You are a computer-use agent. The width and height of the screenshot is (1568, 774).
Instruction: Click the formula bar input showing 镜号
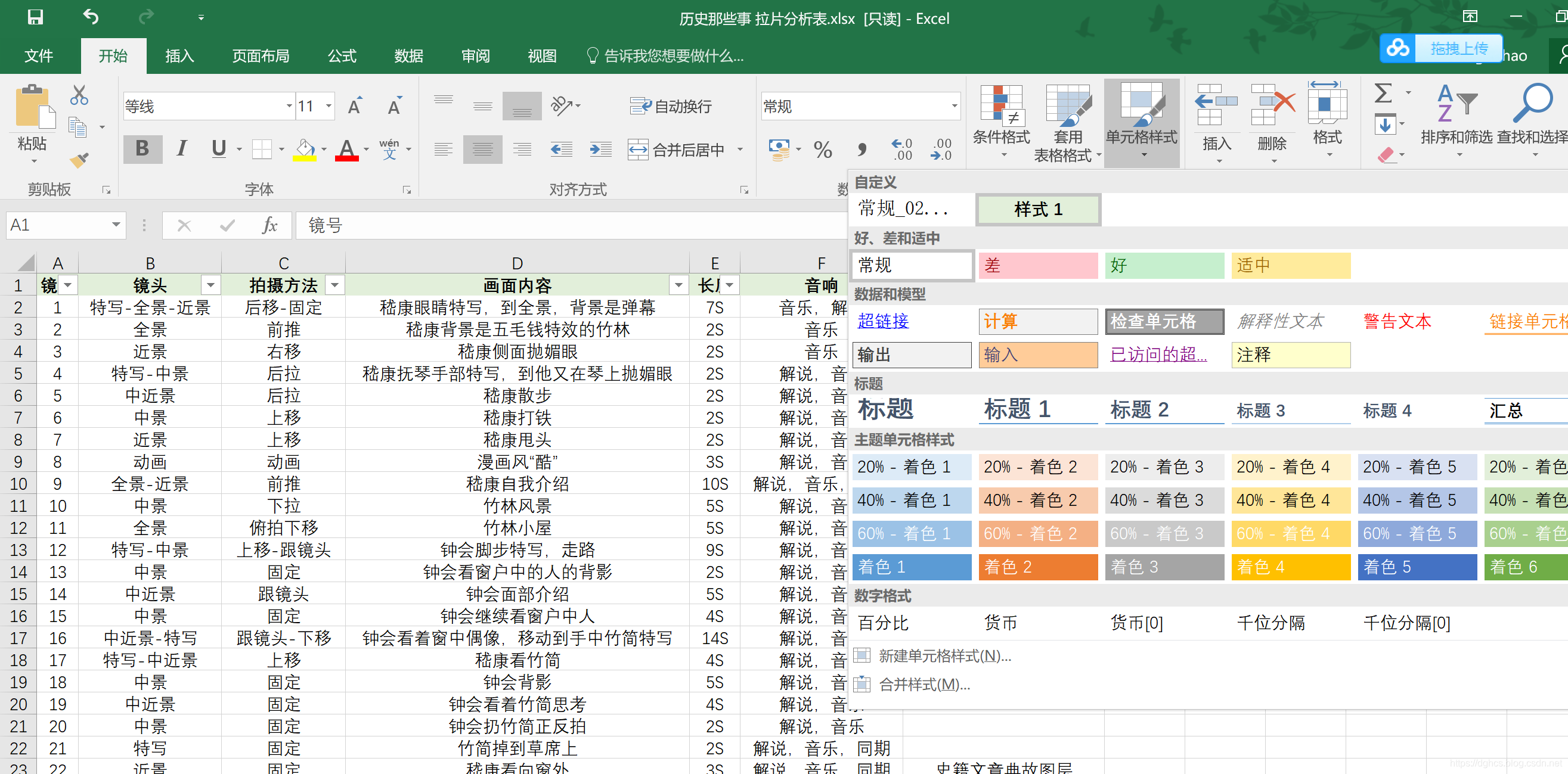click(571, 225)
